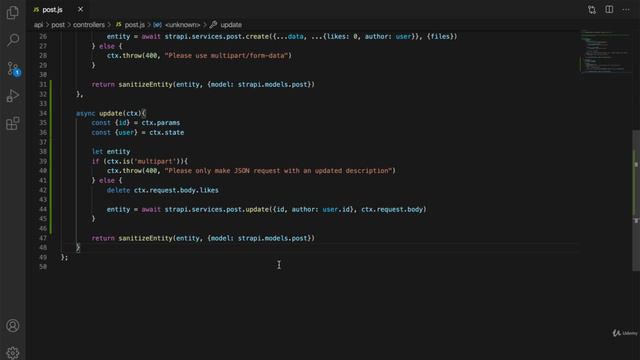The width and height of the screenshot is (640, 360).
Task: Click 'sanitizeEntity' call on line 47
Action: click(145, 238)
